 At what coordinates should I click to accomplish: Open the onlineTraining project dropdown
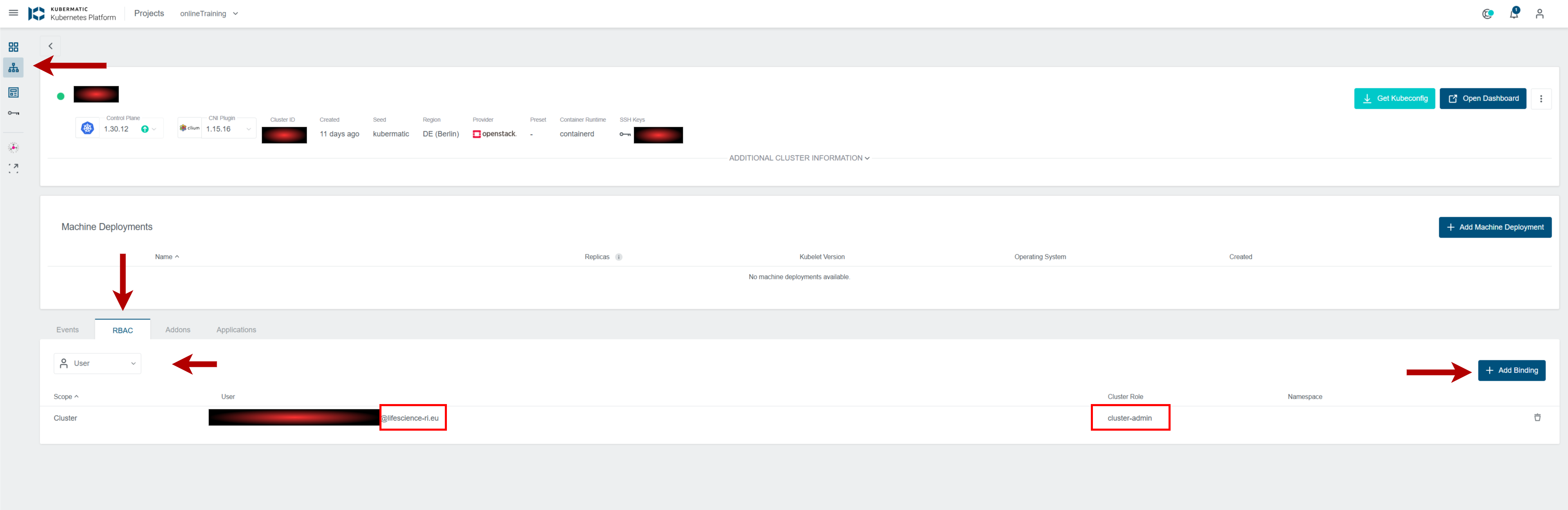[209, 13]
